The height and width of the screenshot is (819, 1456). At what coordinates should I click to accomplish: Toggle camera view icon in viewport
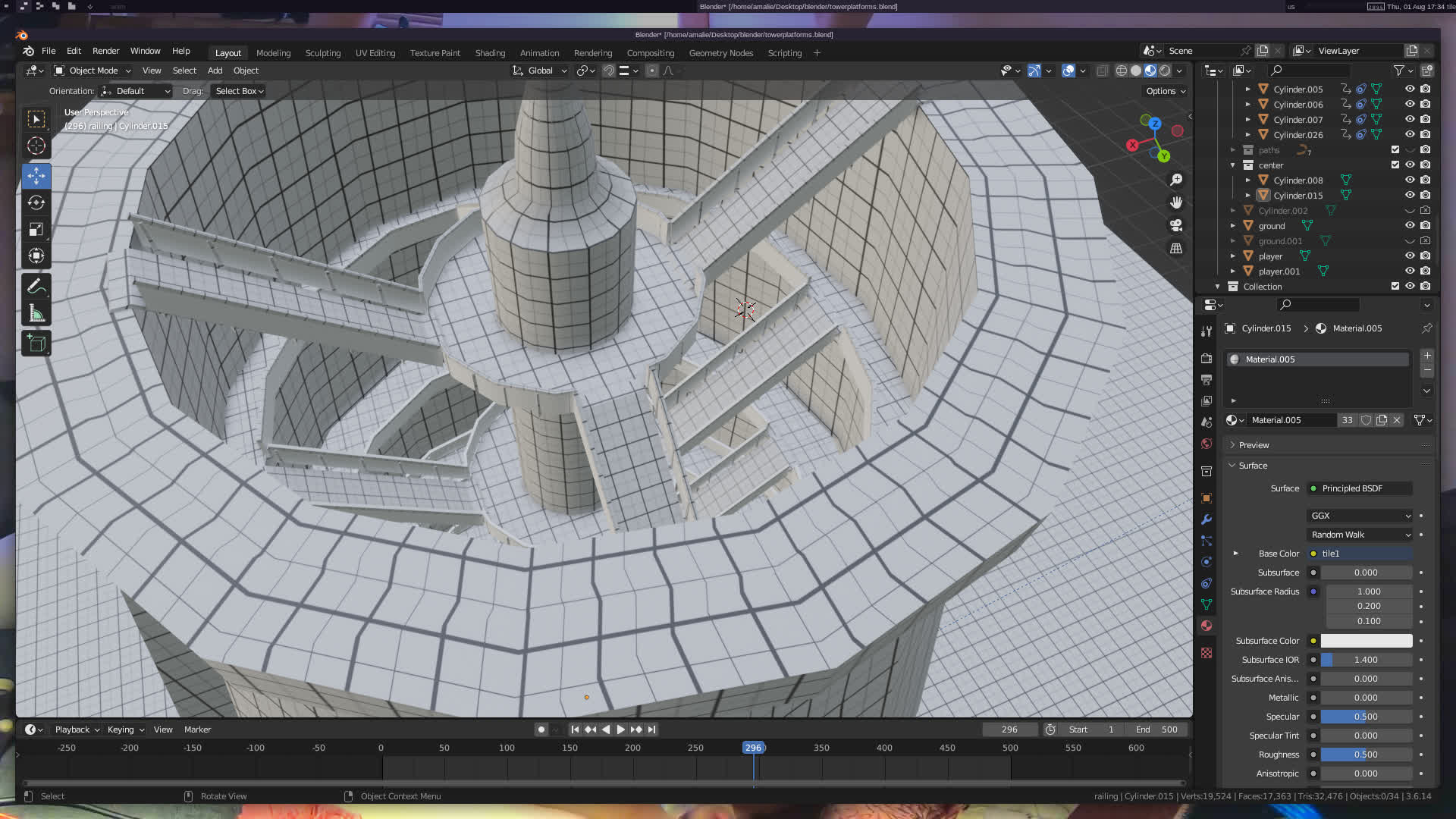pyautogui.click(x=1176, y=225)
